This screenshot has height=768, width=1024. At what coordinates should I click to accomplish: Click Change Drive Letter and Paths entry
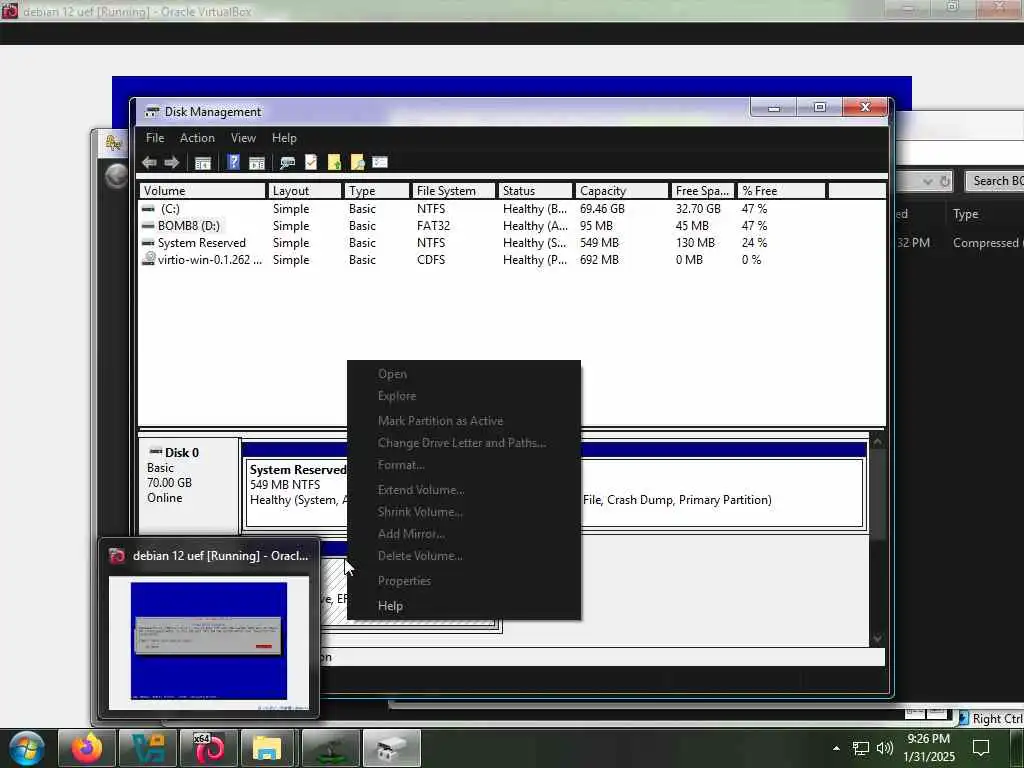(x=462, y=443)
